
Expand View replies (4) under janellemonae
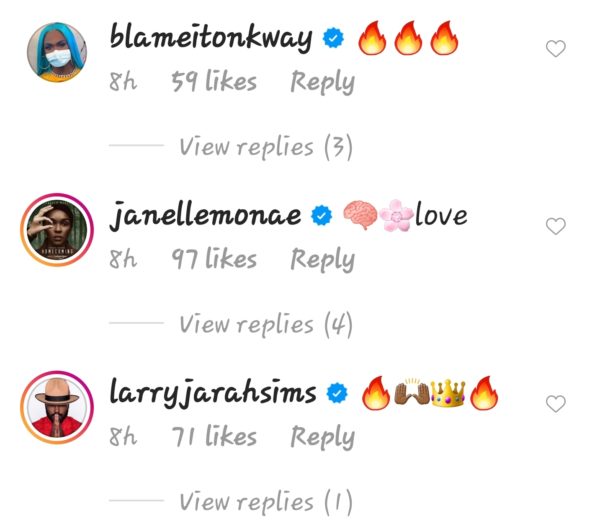[x=266, y=324]
